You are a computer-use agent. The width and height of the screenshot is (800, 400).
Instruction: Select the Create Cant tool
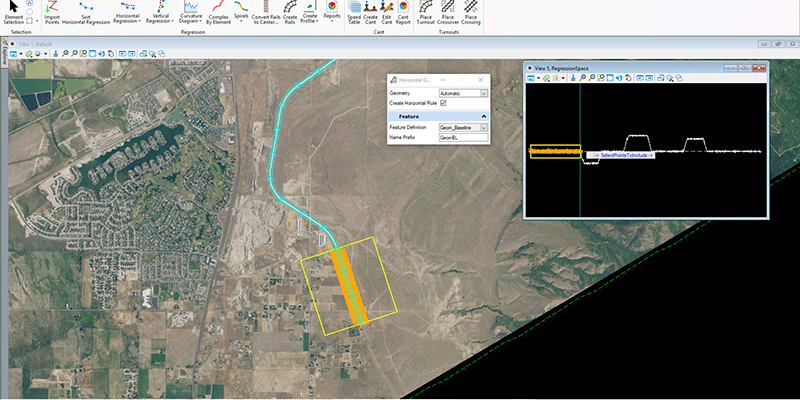[x=370, y=12]
